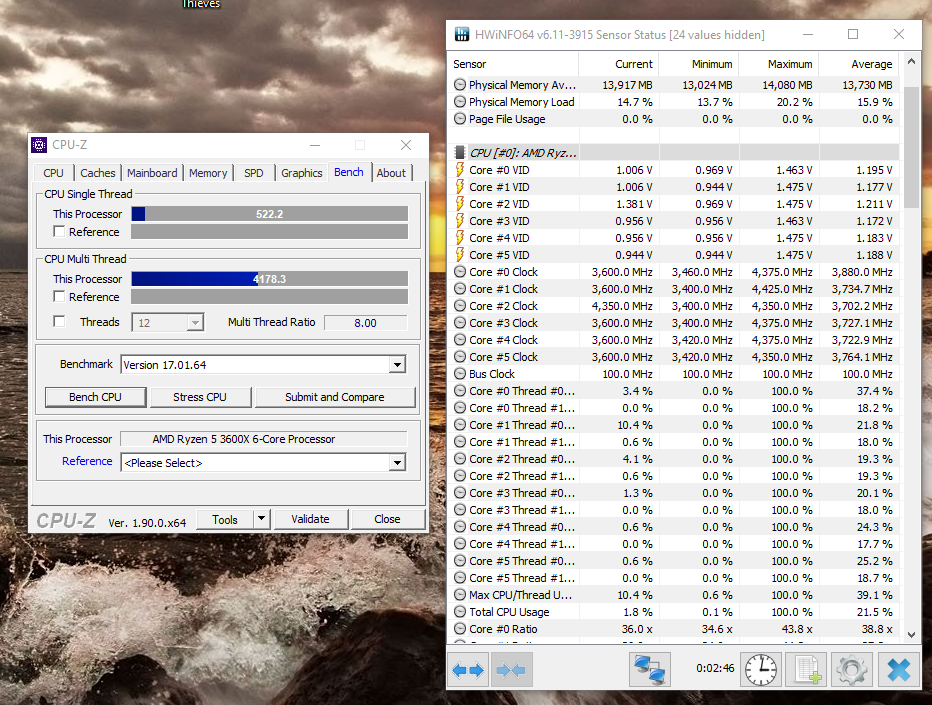This screenshot has width=932, height=705.
Task: Click the HWiNFO64 title bar app icon
Action: point(462,34)
